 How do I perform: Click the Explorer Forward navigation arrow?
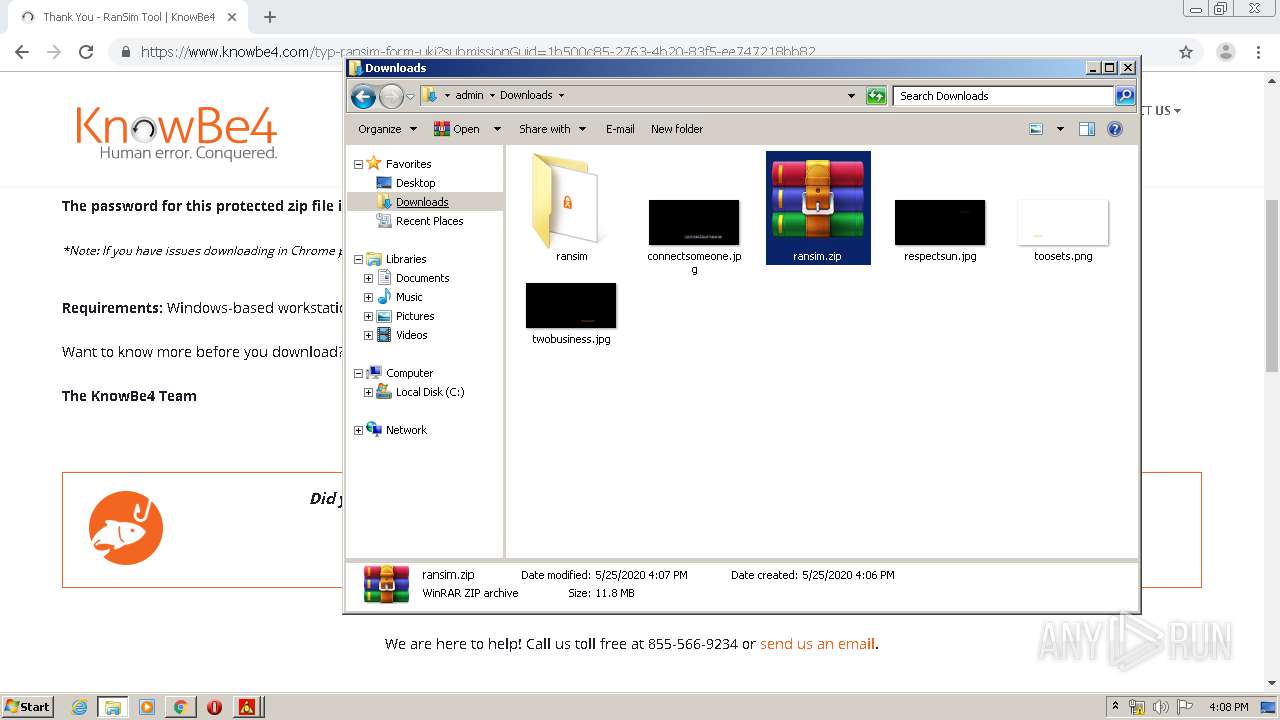[x=391, y=96]
